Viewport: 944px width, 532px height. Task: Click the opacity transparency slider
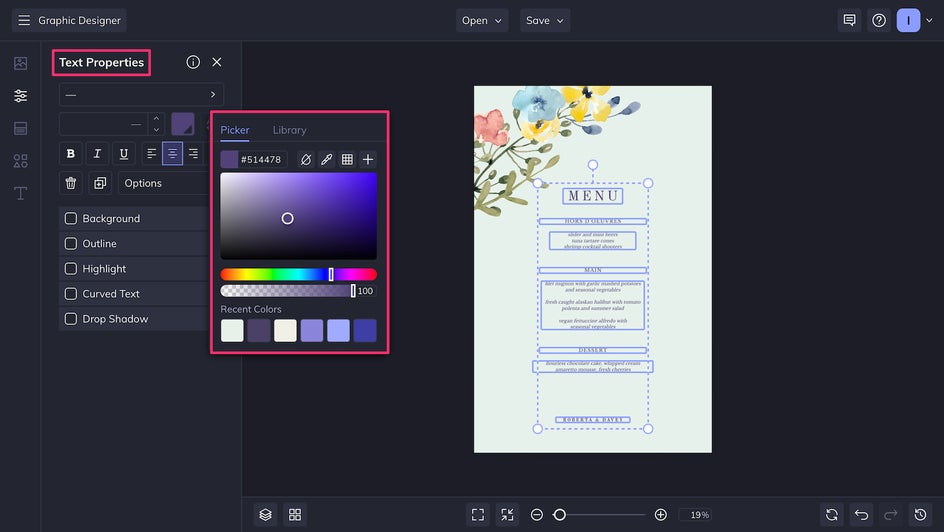point(288,291)
